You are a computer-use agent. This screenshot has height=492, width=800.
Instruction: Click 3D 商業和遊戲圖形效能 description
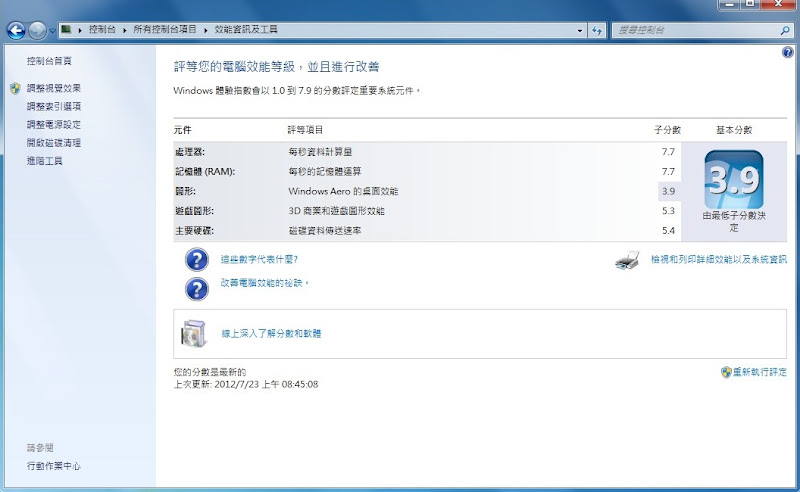coord(336,211)
